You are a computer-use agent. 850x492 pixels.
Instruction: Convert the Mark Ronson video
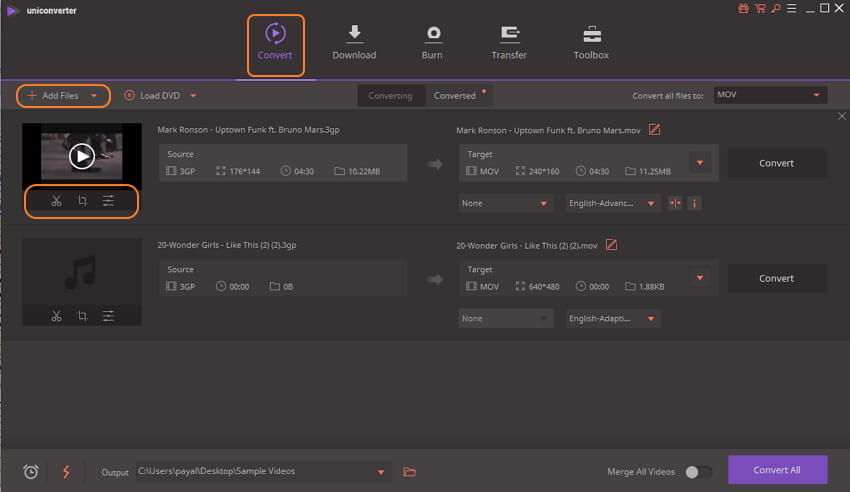pyautogui.click(x=777, y=163)
